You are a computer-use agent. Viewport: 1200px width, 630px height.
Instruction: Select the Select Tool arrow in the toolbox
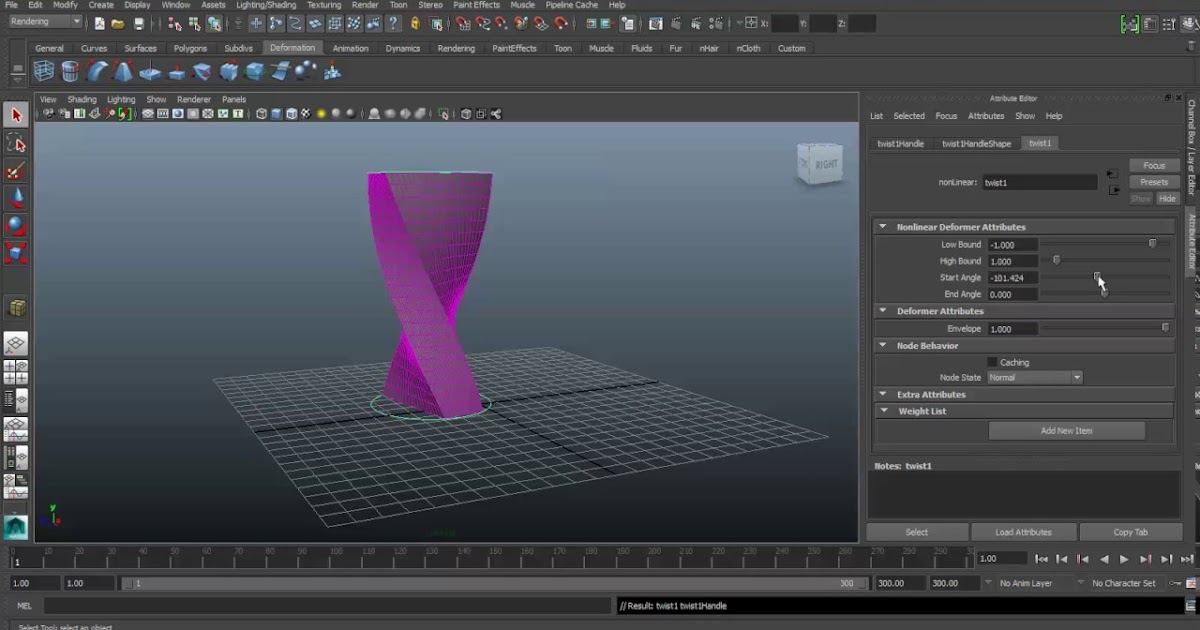[x=14, y=114]
